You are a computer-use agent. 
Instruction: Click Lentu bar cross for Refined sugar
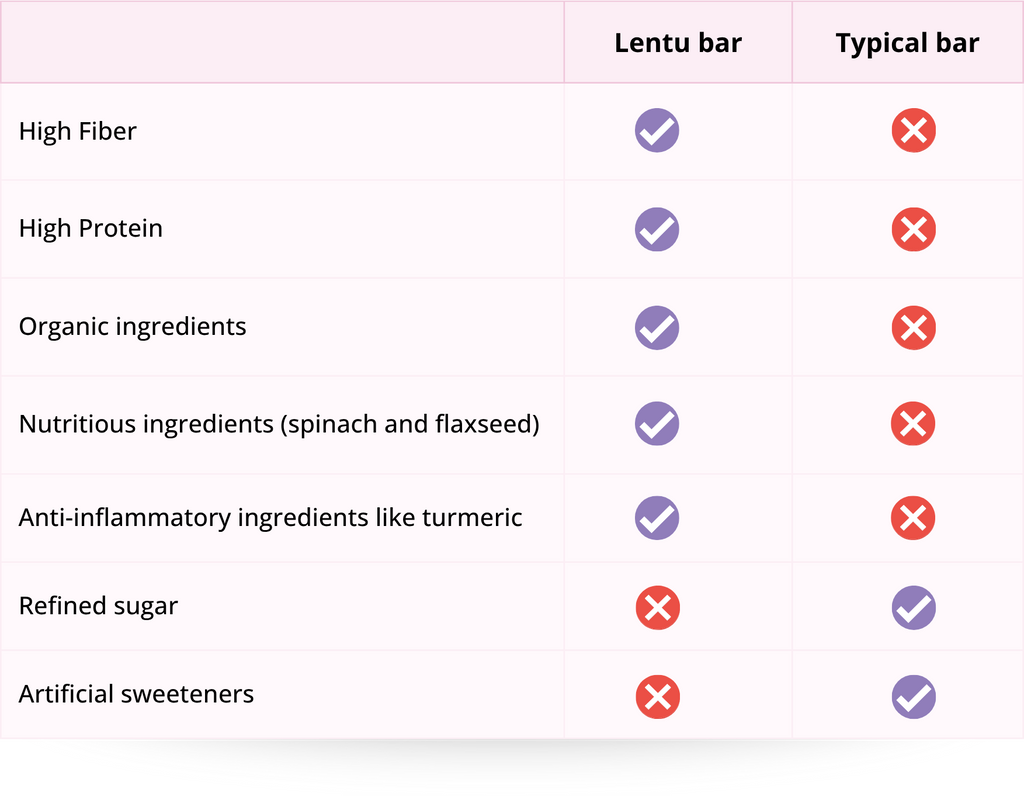[x=657, y=607]
